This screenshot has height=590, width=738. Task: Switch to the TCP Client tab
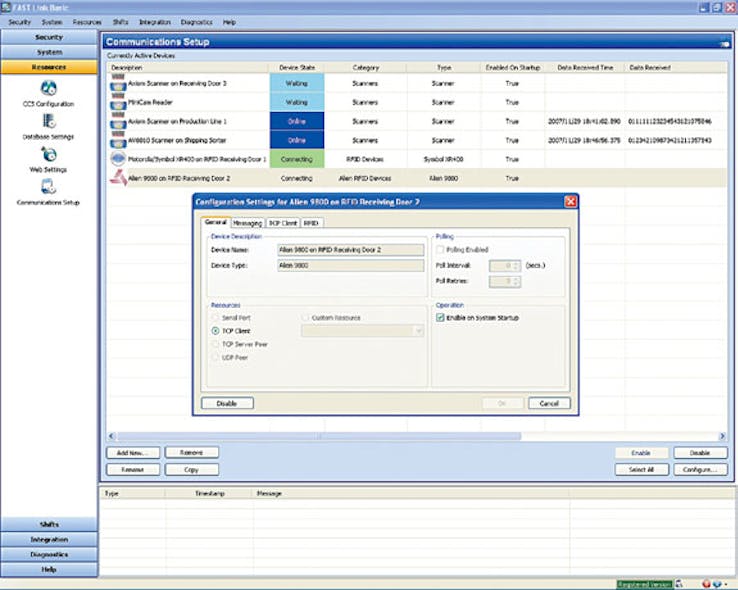(x=283, y=223)
